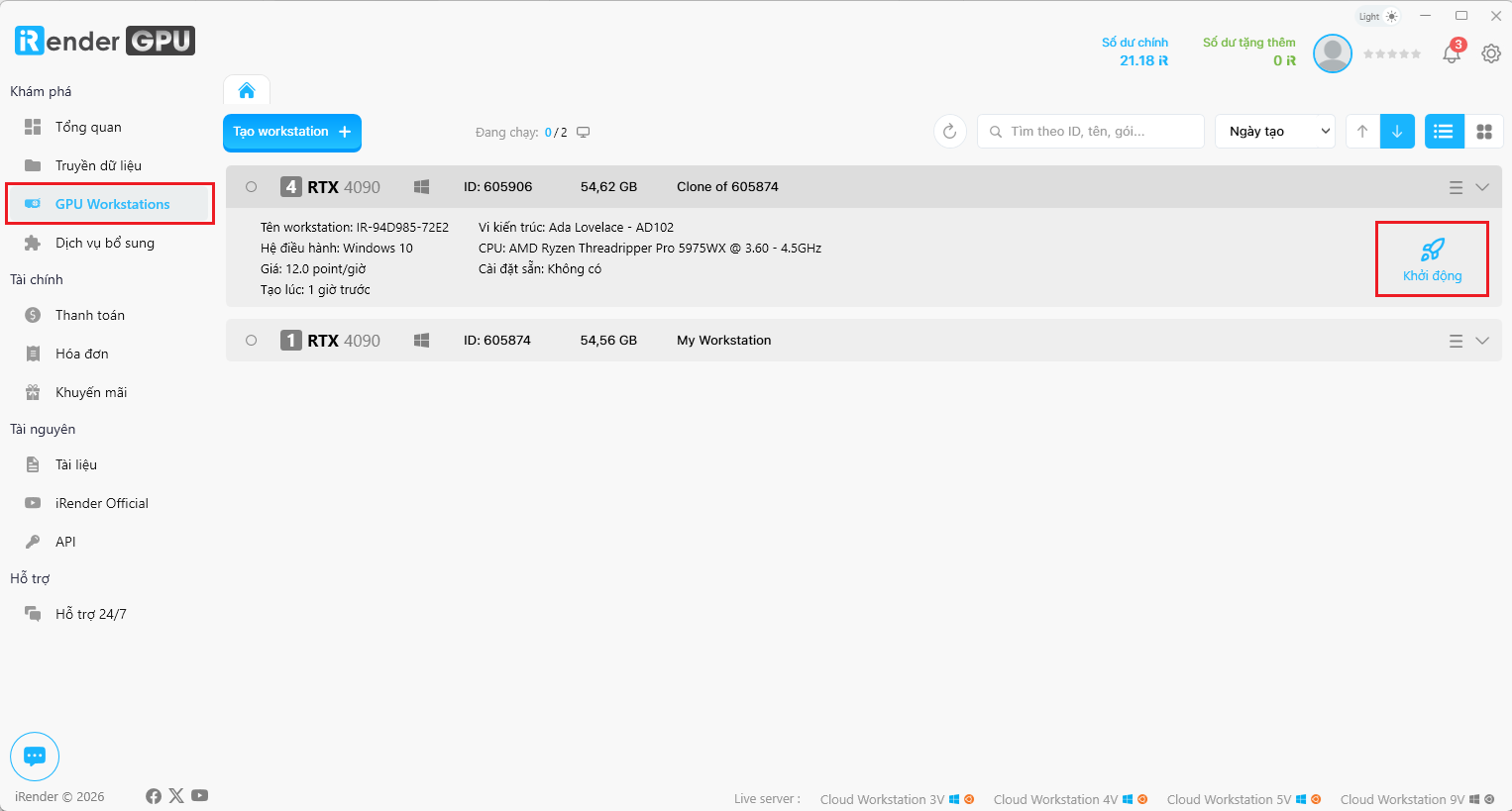
Task: Click Giá: 12.0 point/giờ text
Action: coord(313,269)
